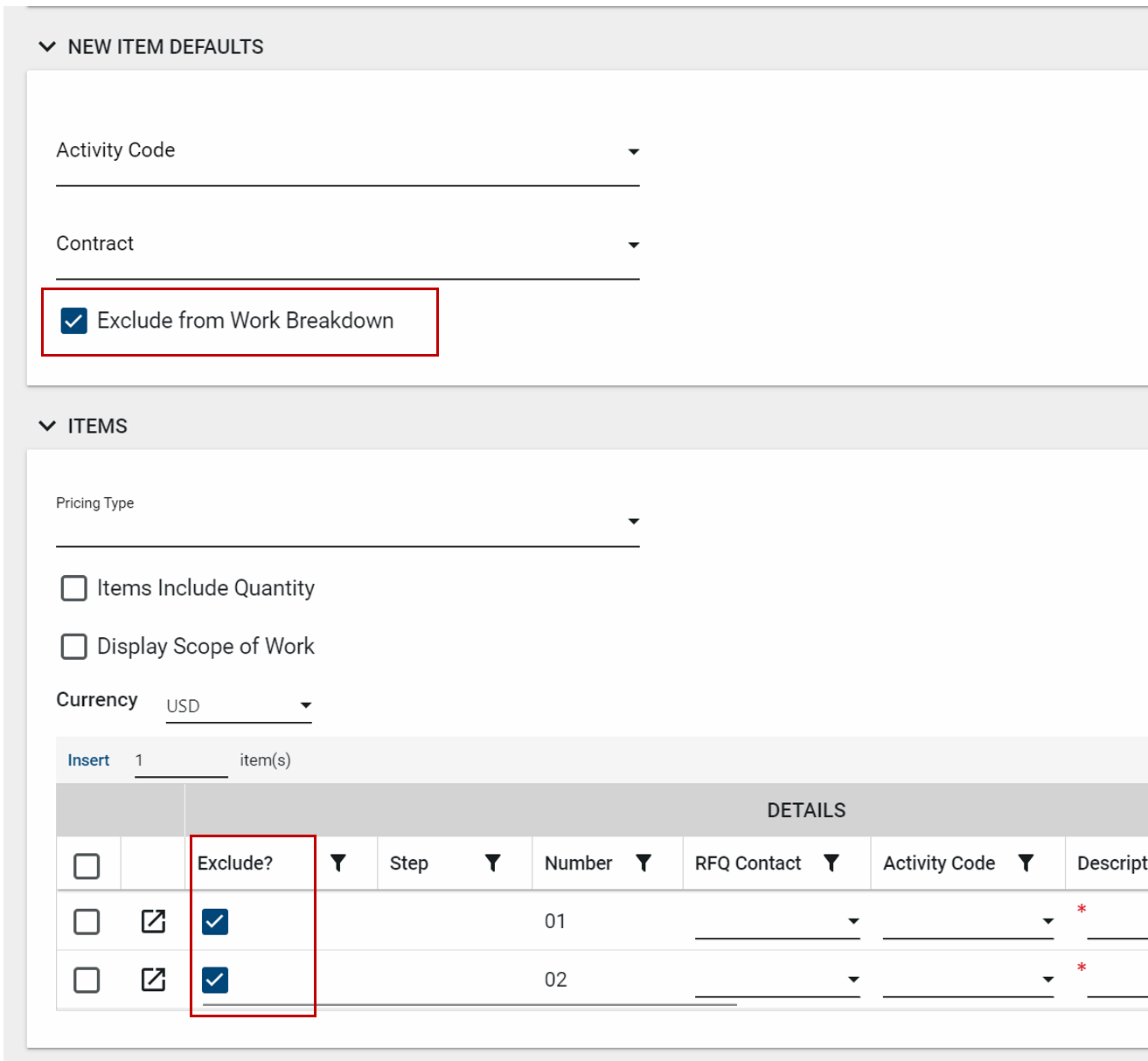Image resolution: width=1148 pixels, height=1061 pixels.
Task: Click the Step column filter icon
Action: (493, 863)
